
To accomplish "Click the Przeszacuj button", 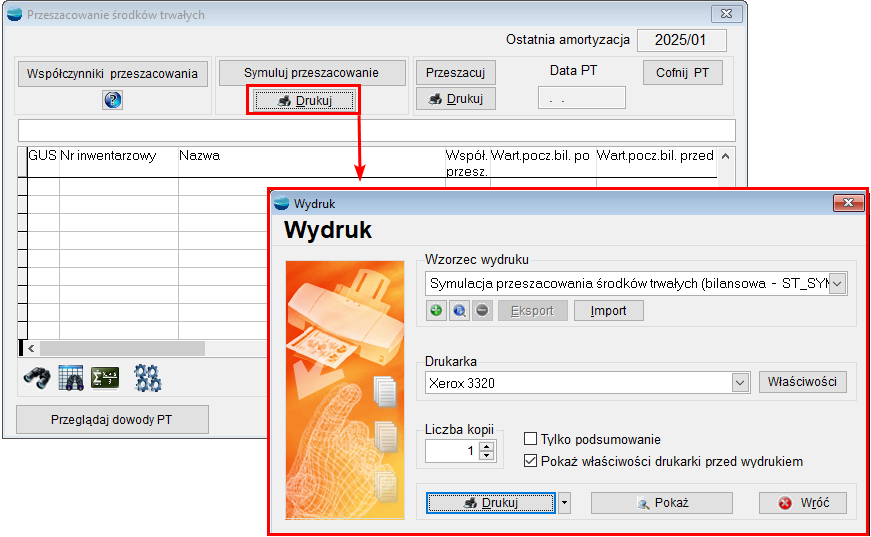I will click(x=455, y=73).
